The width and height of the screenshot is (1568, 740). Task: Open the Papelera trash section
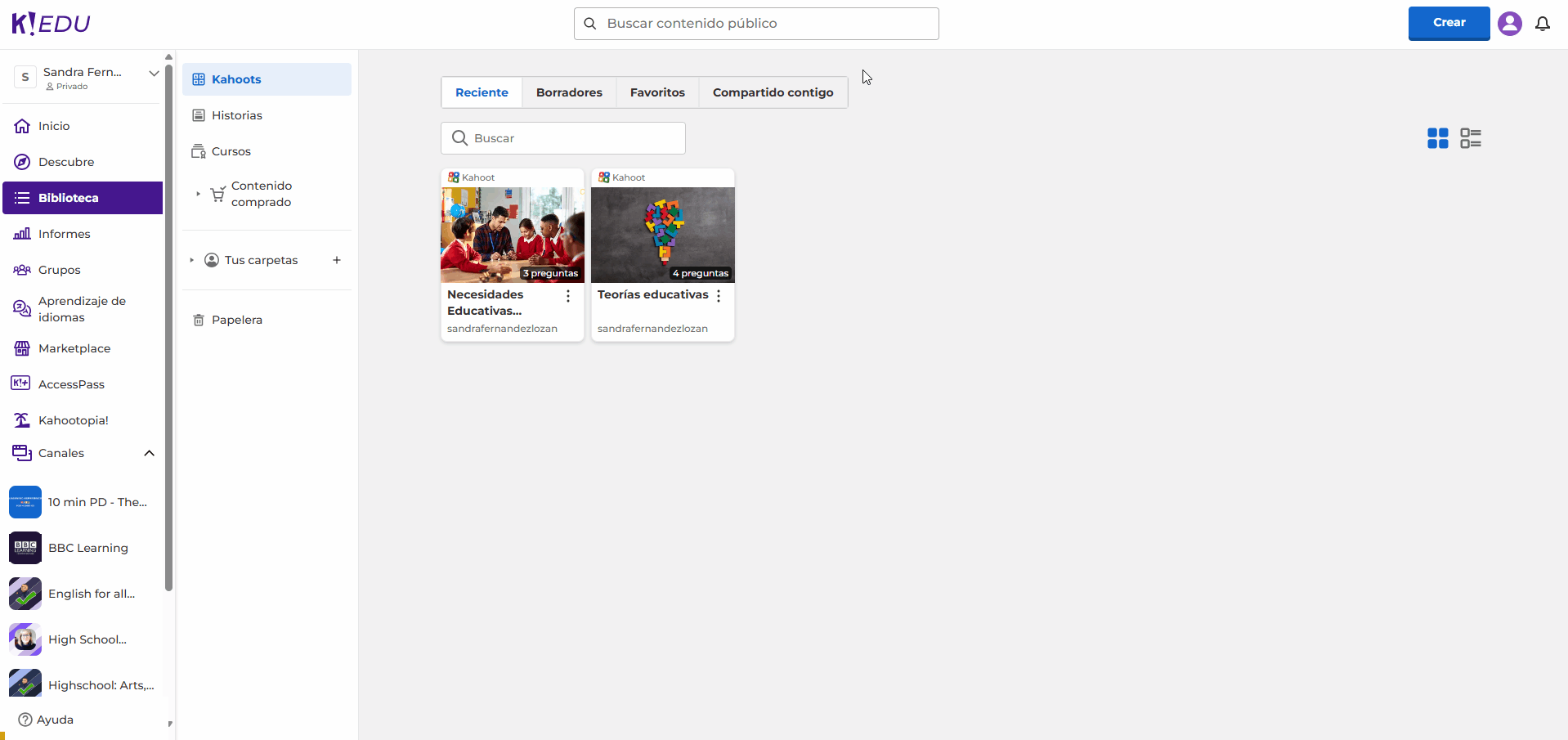236,320
